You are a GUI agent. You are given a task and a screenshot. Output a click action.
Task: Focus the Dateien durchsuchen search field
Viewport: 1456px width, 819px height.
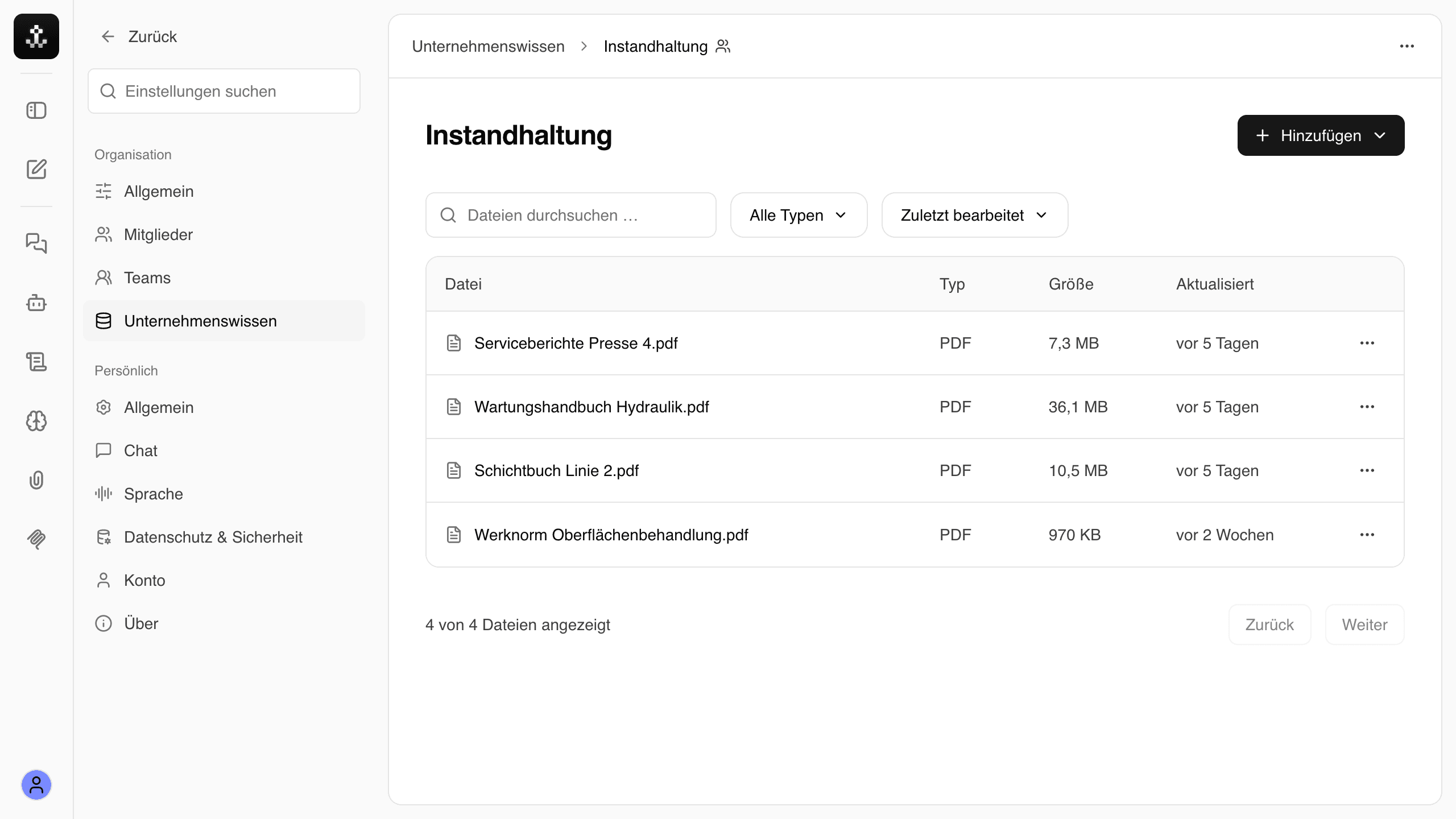tap(571, 215)
